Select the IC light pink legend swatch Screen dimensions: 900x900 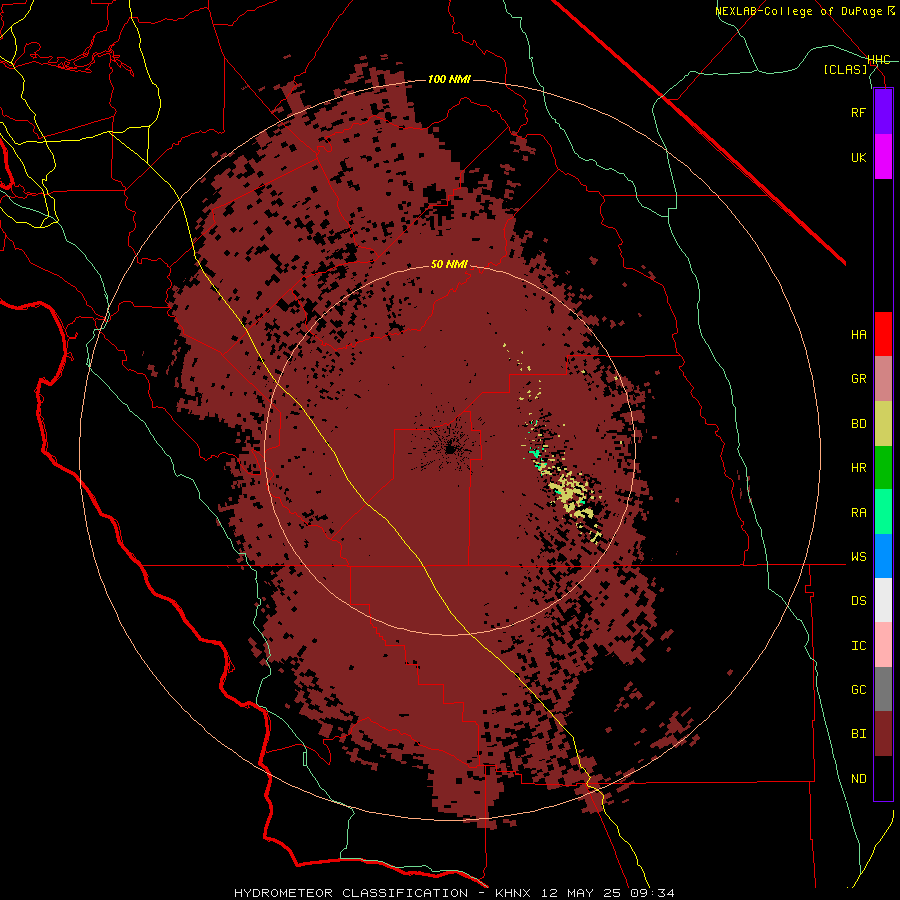point(883,645)
